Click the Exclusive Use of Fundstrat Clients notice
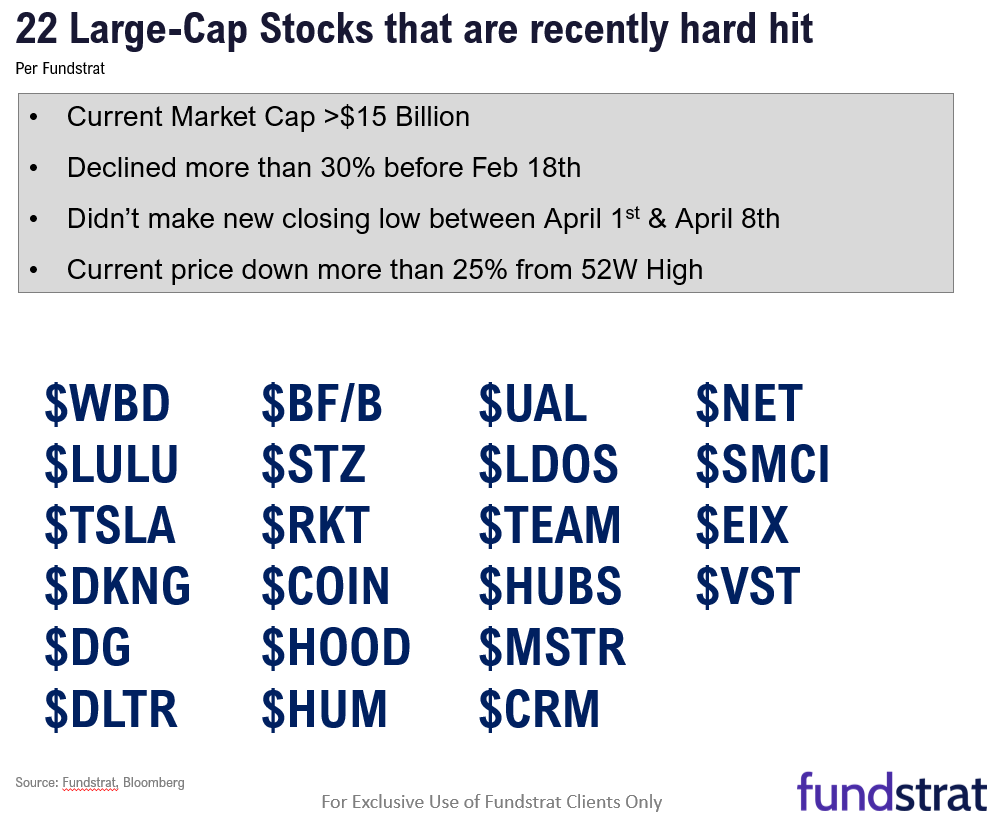Screen dimensions: 993x815 (x=492, y=801)
